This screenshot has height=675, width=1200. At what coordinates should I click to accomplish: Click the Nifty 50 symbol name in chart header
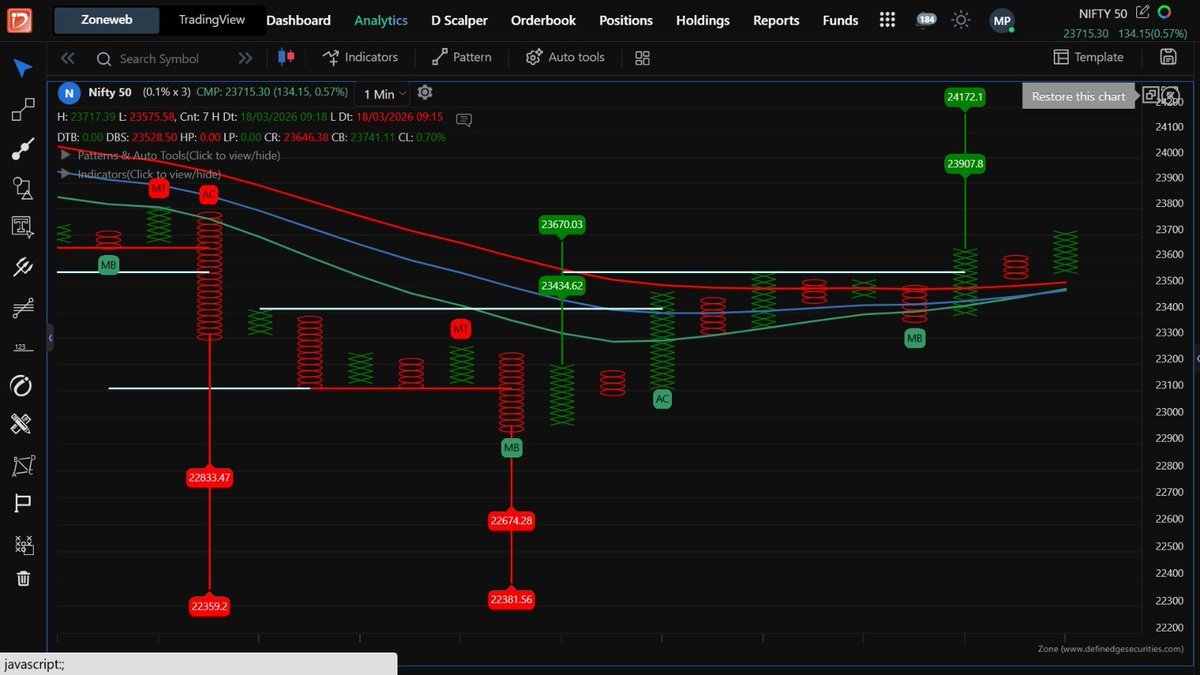110,92
